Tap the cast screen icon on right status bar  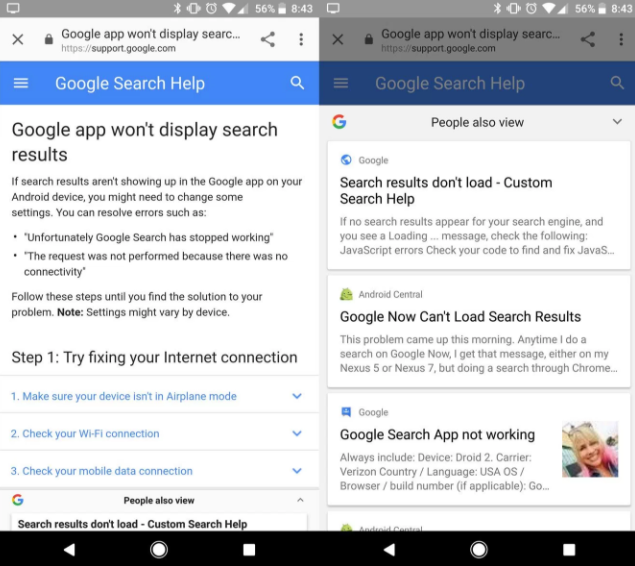333,8
